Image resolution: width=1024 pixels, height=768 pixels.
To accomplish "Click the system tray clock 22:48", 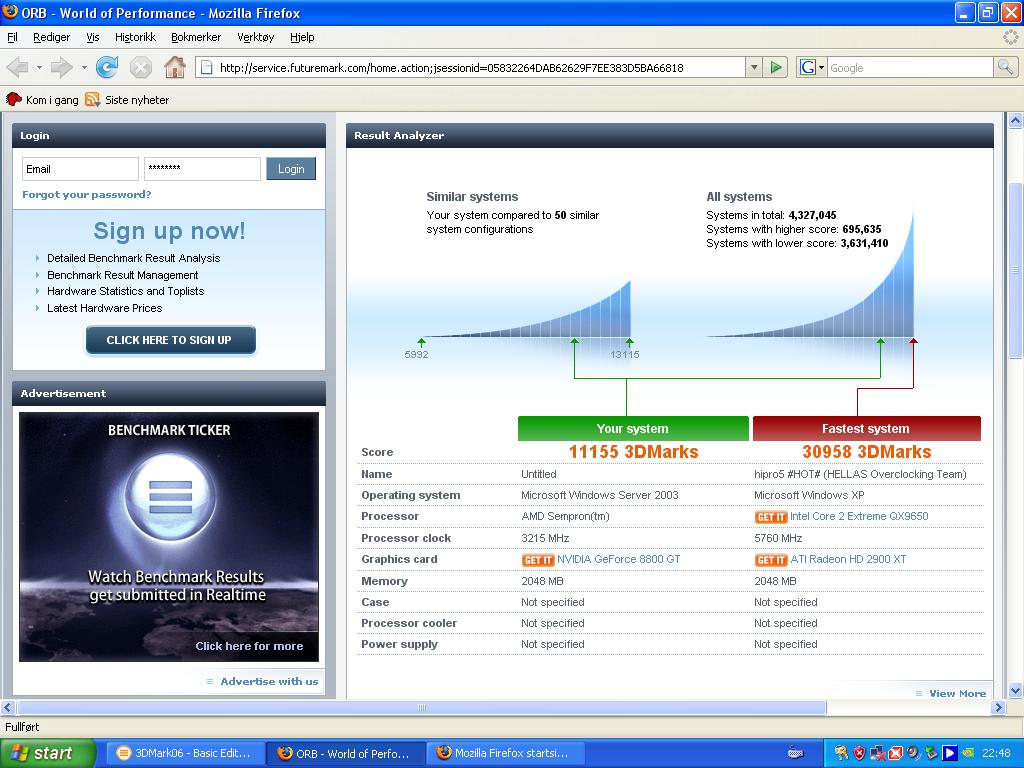I will [996, 754].
